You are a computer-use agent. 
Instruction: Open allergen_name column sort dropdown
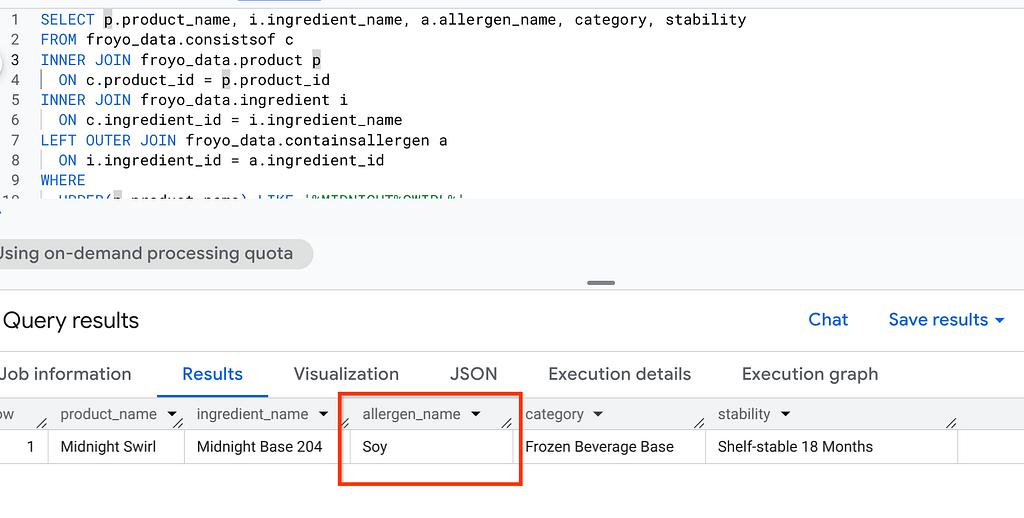[x=475, y=414]
